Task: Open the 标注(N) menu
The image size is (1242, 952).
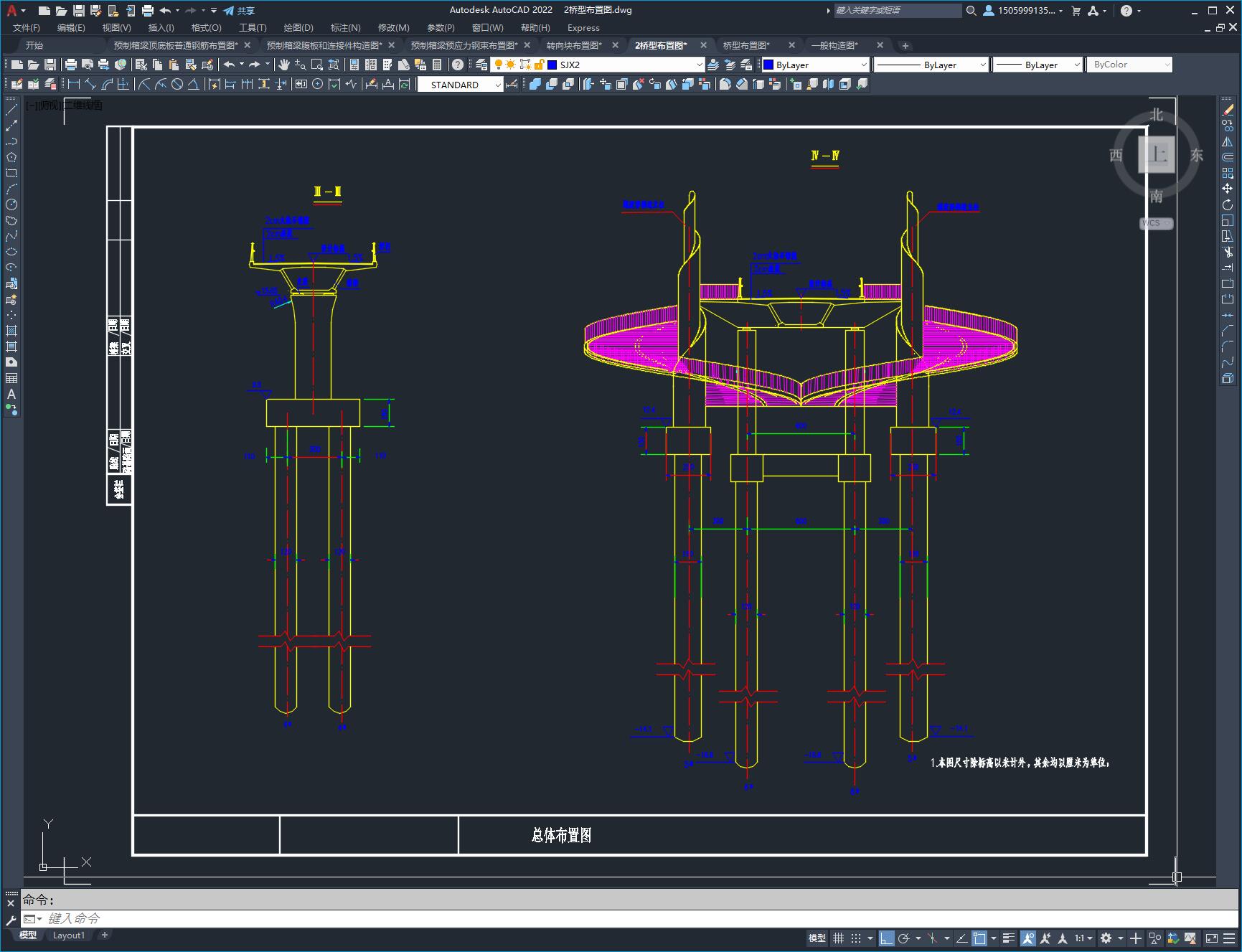Action: pyautogui.click(x=345, y=27)
